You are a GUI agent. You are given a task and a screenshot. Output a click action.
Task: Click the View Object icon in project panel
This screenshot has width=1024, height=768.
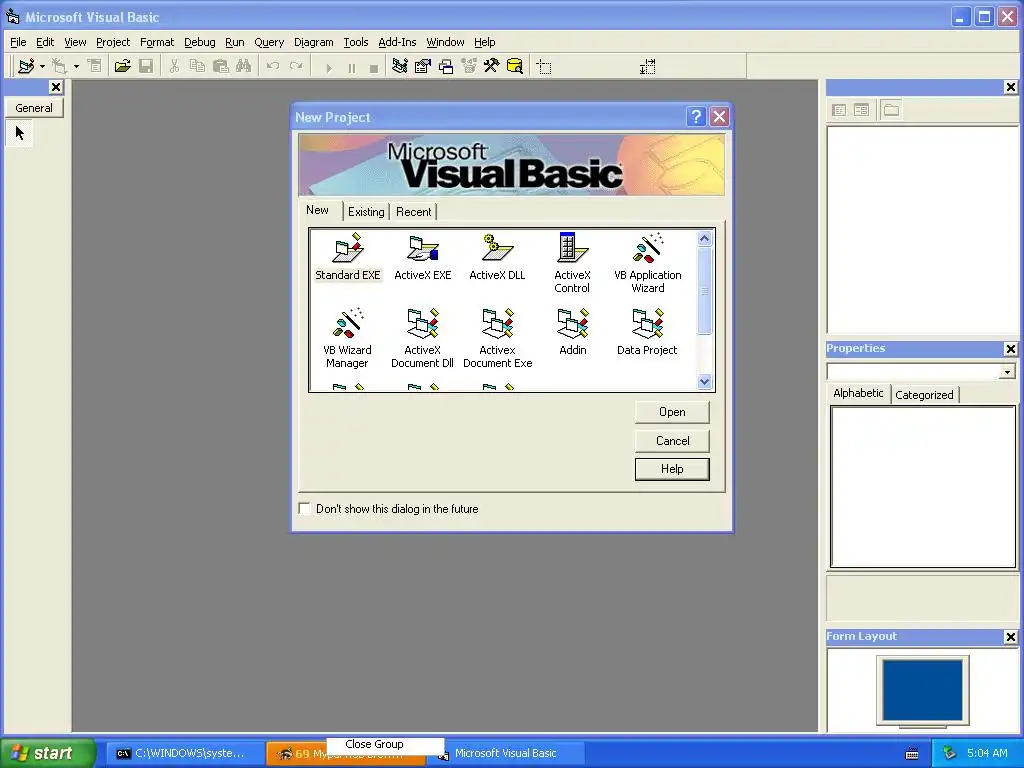tap(861, 110)
